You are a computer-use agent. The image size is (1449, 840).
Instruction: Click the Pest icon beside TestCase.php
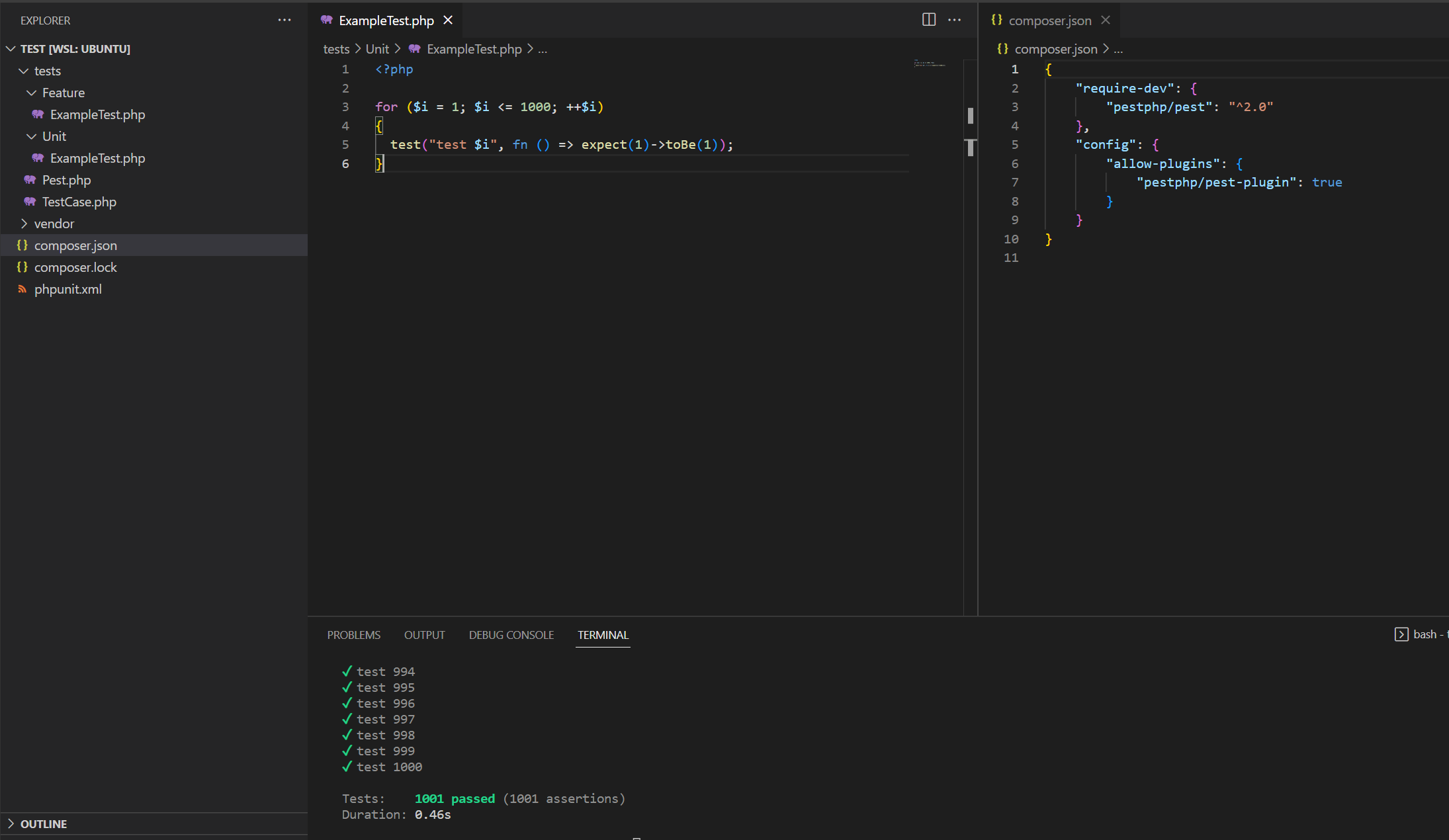pyautogui.click(x=29, y=202)
